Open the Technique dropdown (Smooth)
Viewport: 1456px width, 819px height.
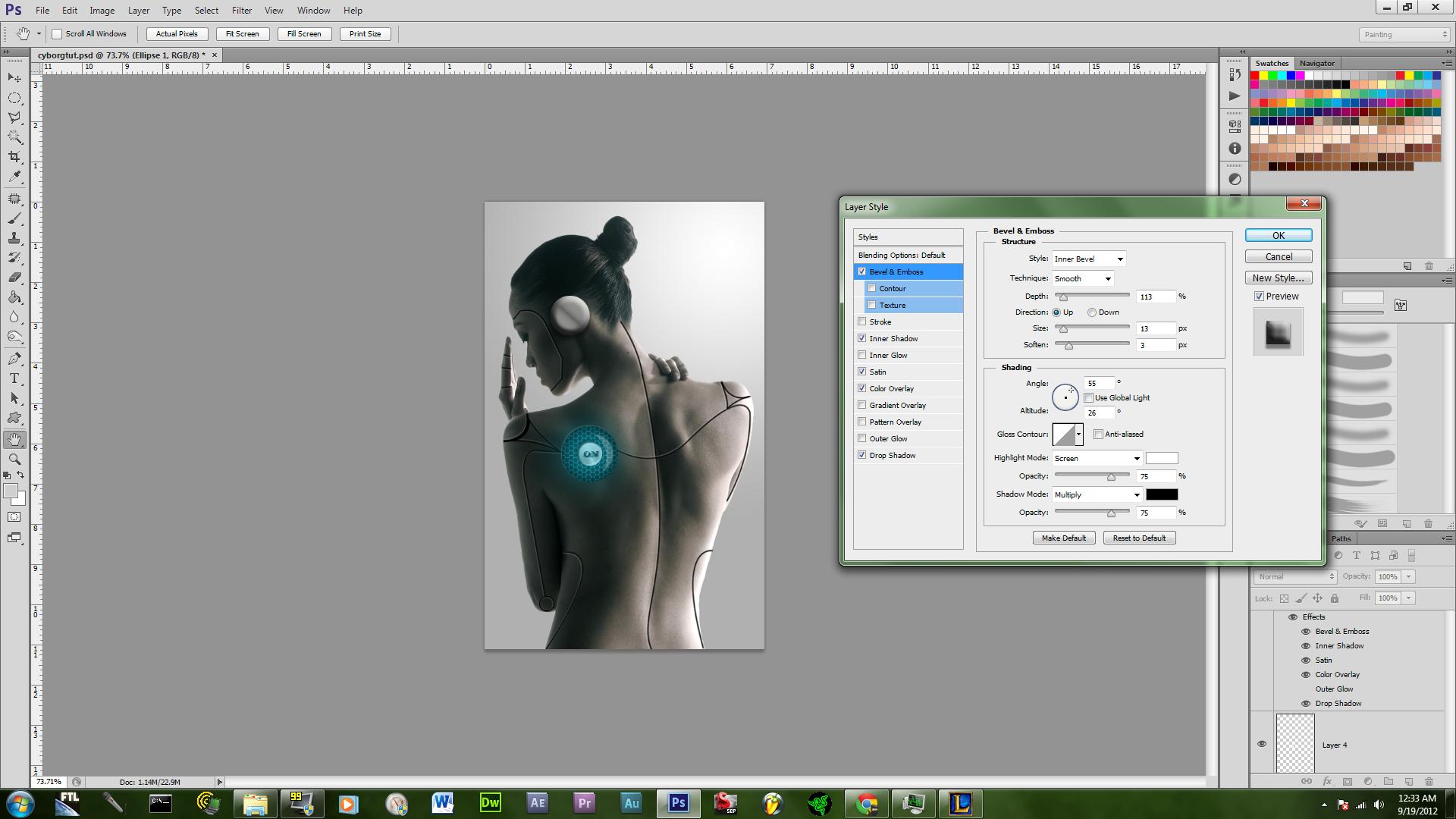[x=1083, y=278]
